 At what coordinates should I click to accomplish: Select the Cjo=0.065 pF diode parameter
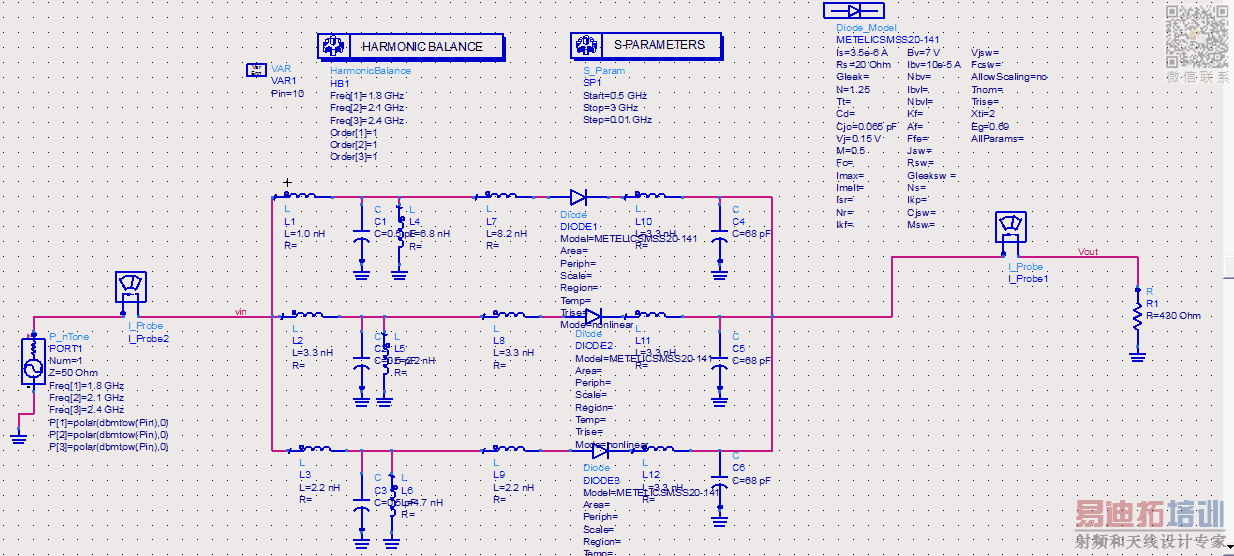coord(866,126)
